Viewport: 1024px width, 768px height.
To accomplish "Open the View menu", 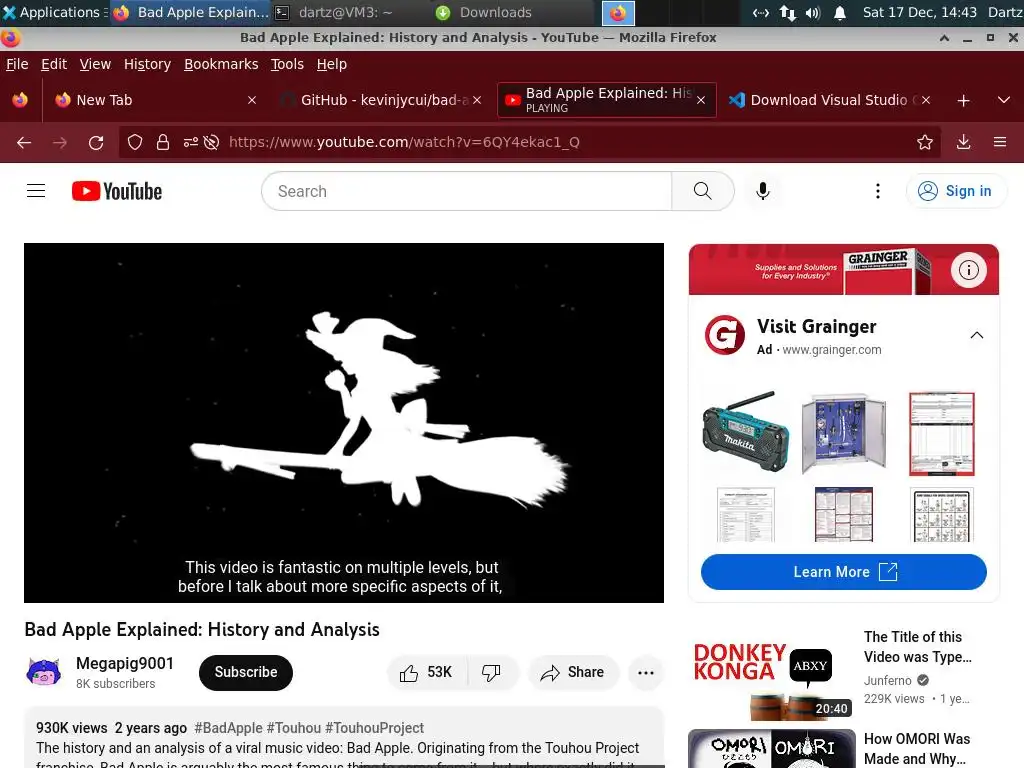I will 95,64.
